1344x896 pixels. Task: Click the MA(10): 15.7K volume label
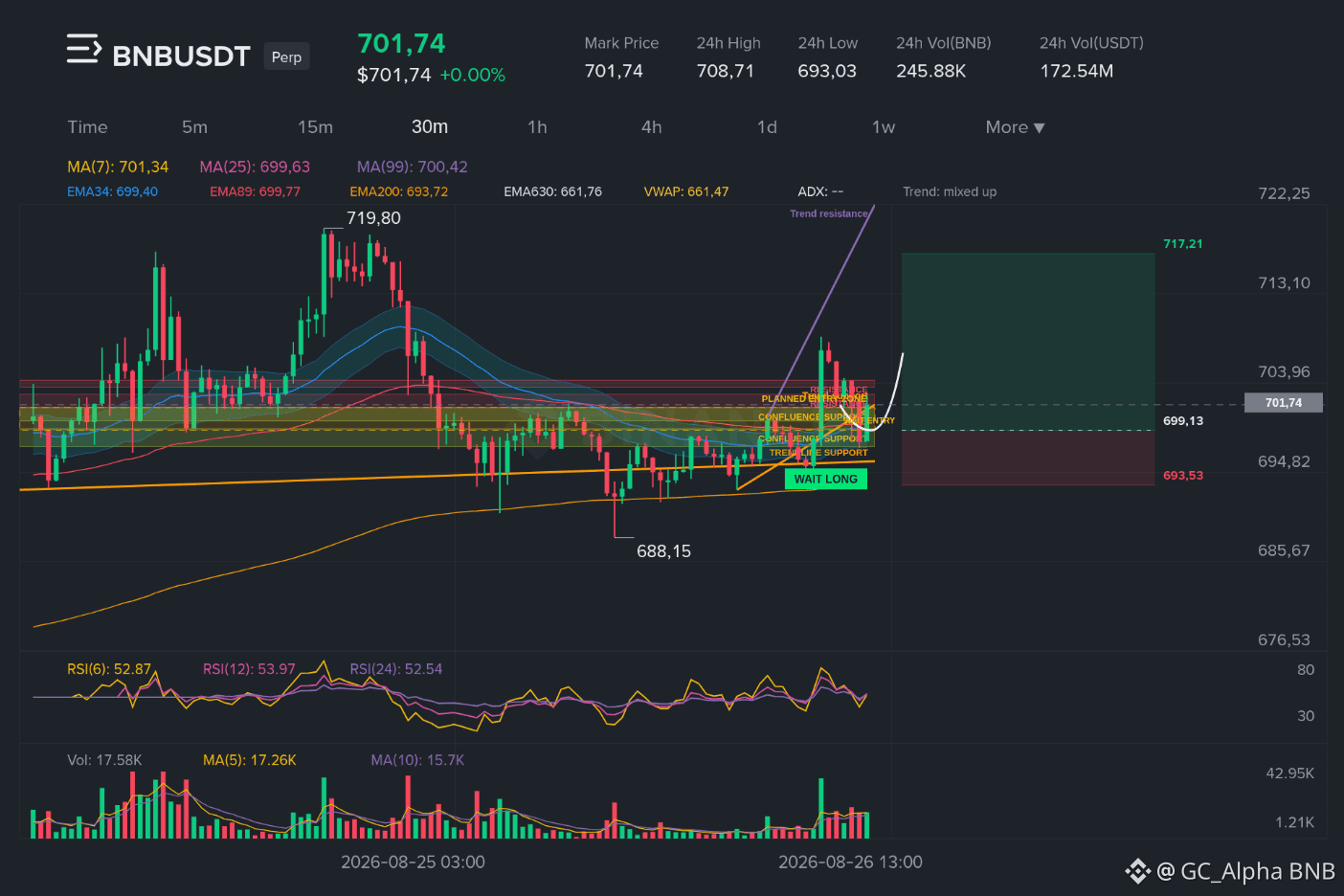[x=417, y=760]
